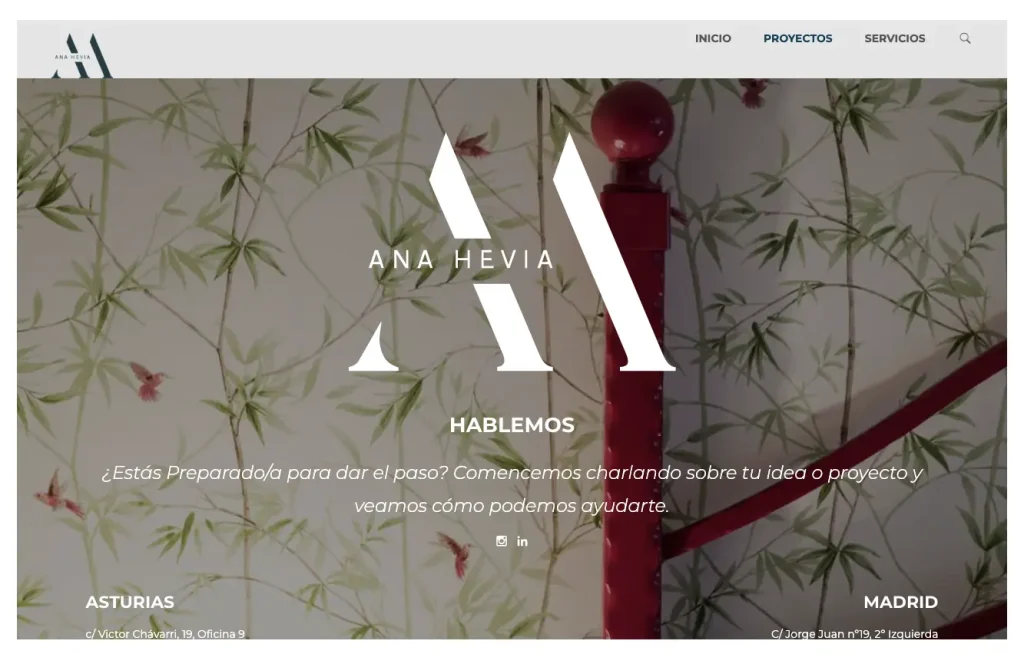The height and width of the screenshot is (654, 1024).
Task: Click the Víctor Chávarri 19 address
Action: [165, 634]
